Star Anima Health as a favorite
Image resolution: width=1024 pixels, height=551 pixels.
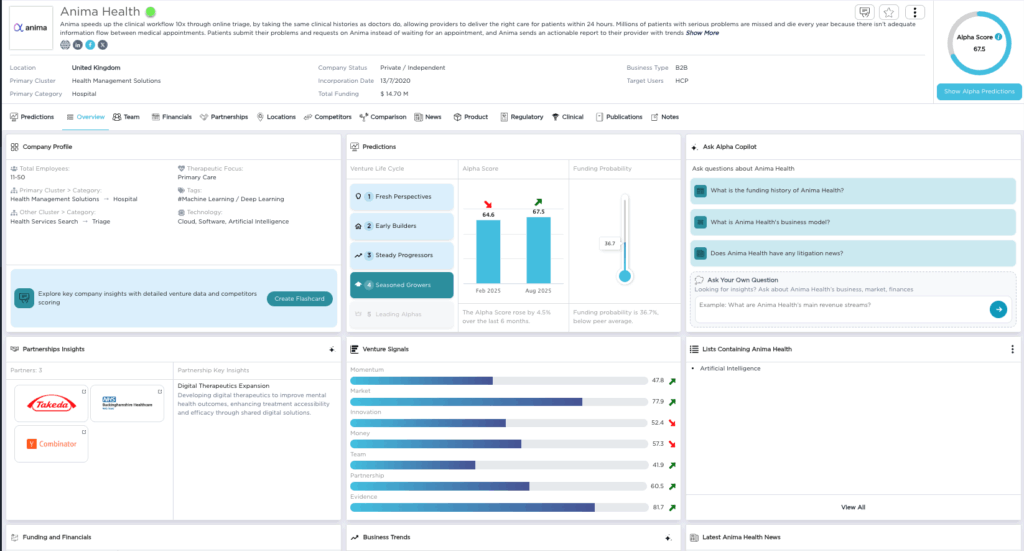[889, 12]
